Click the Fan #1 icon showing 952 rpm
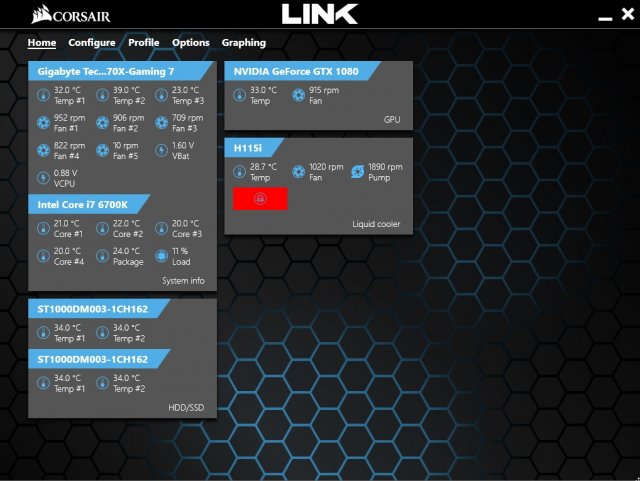The image size is (640, 481). (x=43, y=123)
